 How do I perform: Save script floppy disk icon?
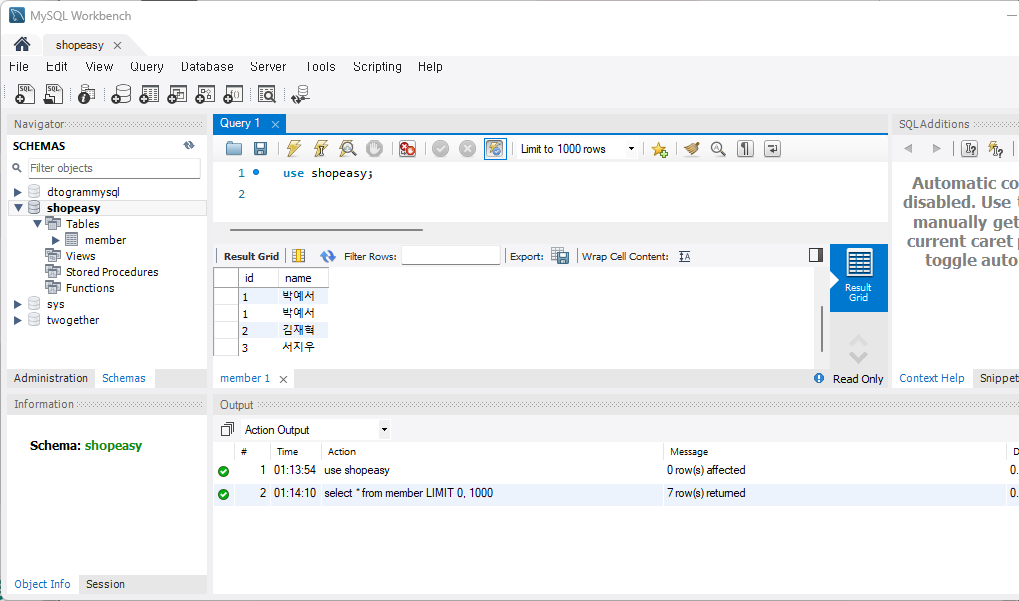[x=260, y=149]
